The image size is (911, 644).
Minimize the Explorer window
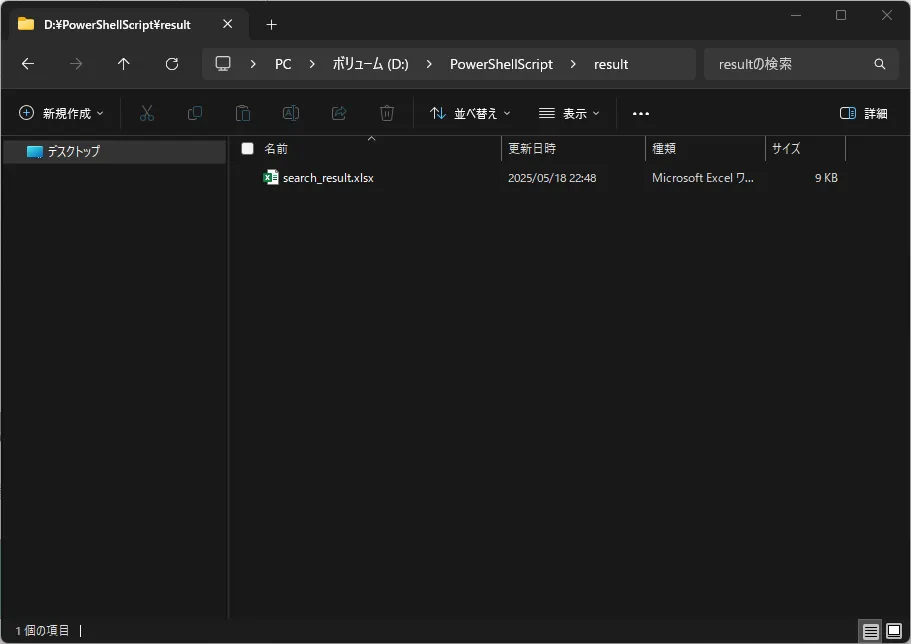tap(796, 16)
